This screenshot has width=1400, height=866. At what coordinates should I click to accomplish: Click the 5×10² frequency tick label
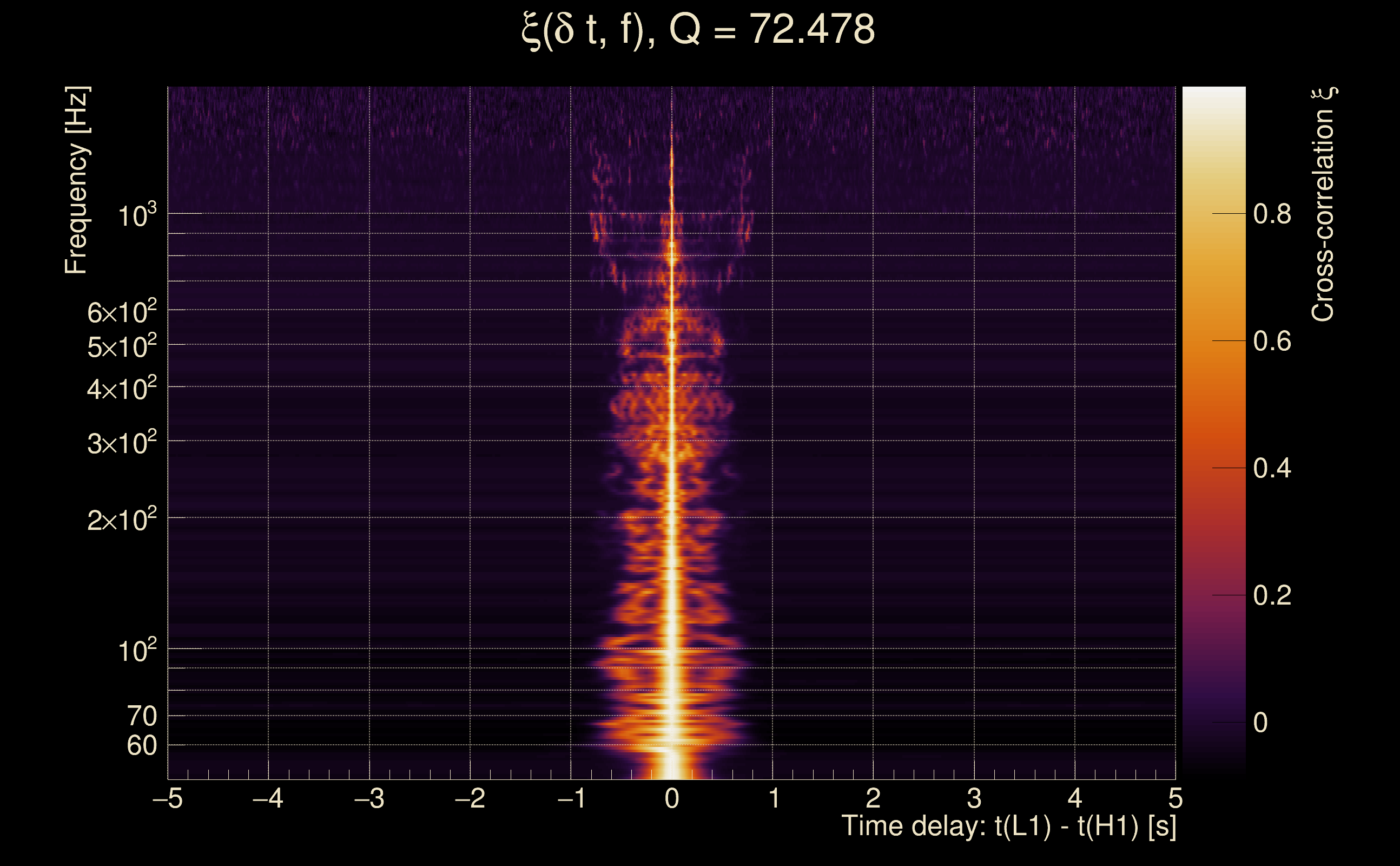point(121,347)
